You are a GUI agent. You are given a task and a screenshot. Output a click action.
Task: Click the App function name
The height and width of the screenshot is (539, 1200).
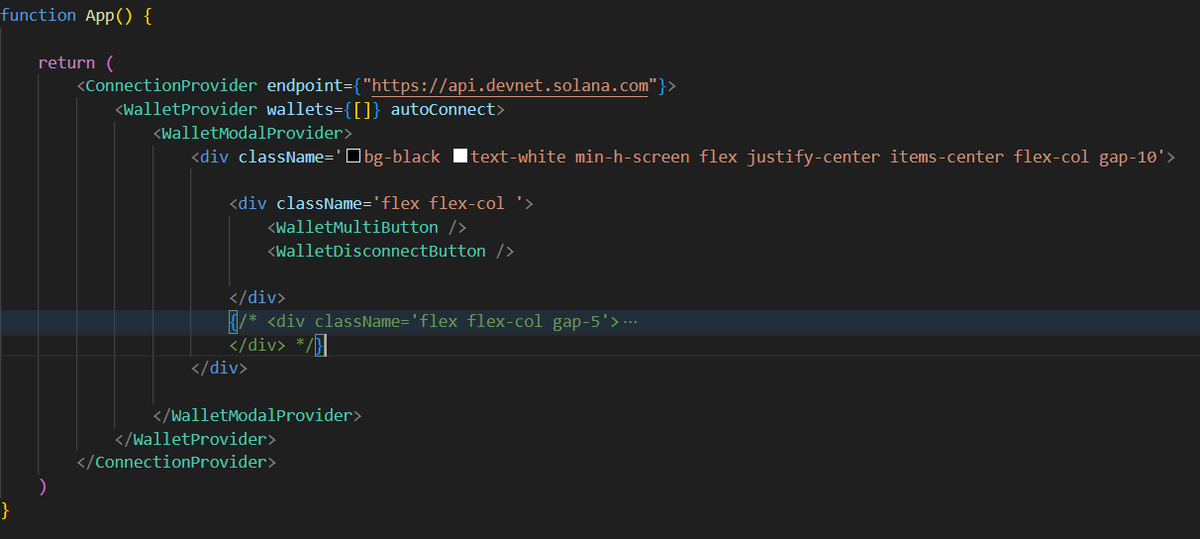pyautogui.click(x=99, y=15)
